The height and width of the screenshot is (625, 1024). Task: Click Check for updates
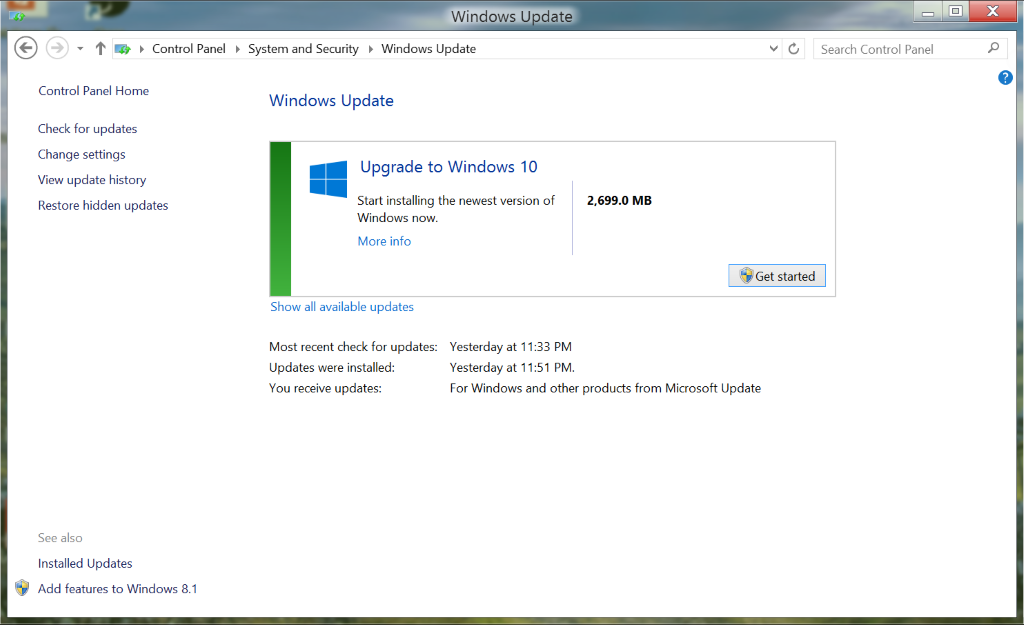(x=88, y=129)
